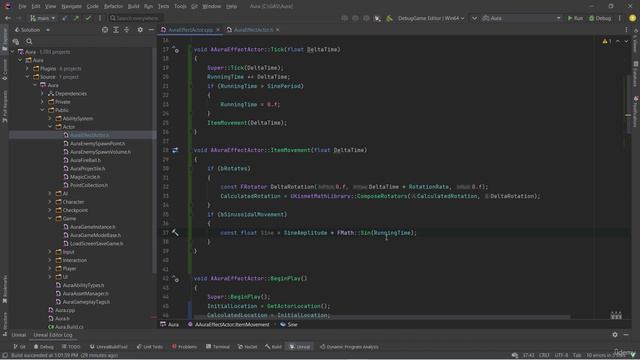Viewport: 640px width, 360px height.
Task: Open the Terminal tool window
Action: [218, 347]
